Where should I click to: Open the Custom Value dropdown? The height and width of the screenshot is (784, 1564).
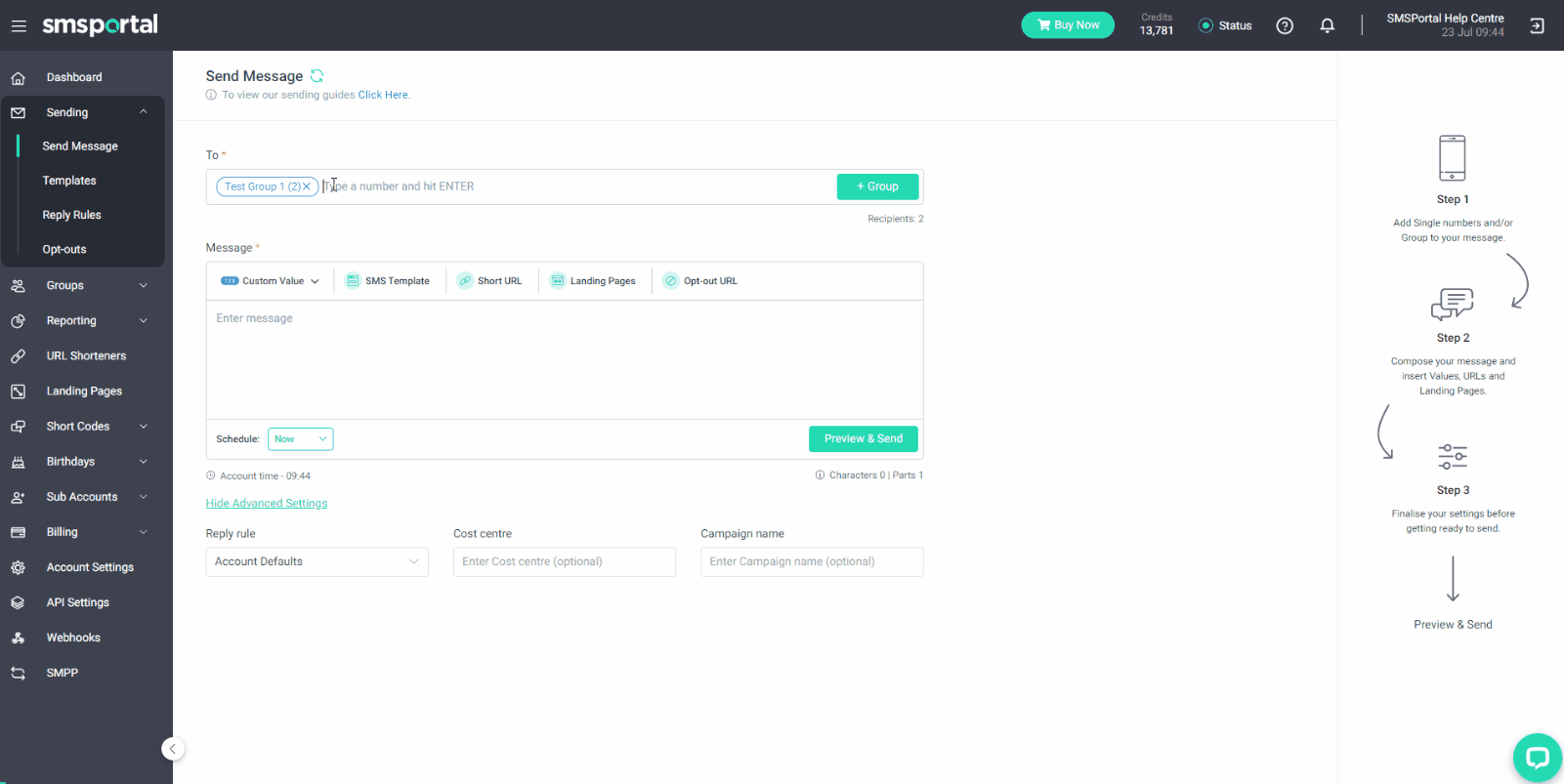tap(271, 281)
